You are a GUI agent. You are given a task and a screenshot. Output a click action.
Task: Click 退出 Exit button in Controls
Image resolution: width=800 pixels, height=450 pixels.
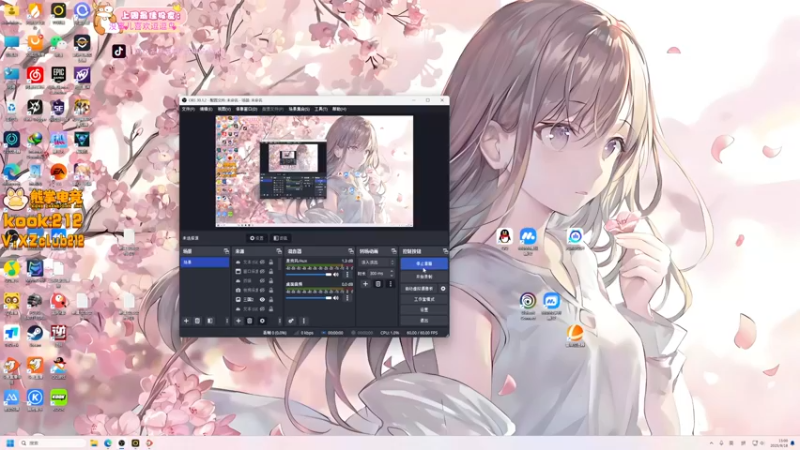click(x=424, y=320)
